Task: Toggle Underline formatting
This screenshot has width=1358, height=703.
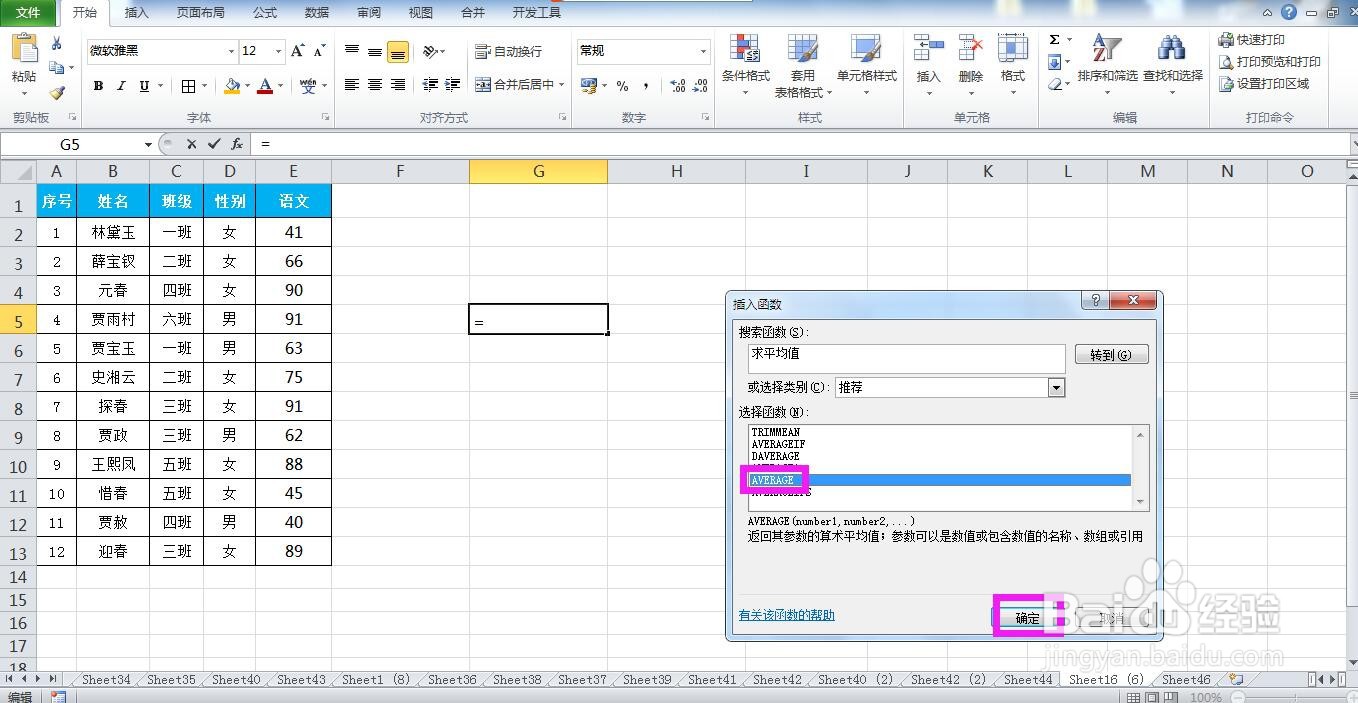Action: [x=144, y=86]
